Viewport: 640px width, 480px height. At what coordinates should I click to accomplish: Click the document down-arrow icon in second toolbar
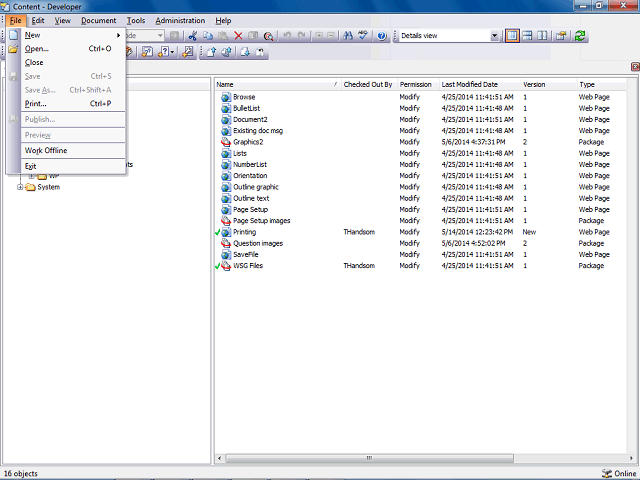[245, 52]
